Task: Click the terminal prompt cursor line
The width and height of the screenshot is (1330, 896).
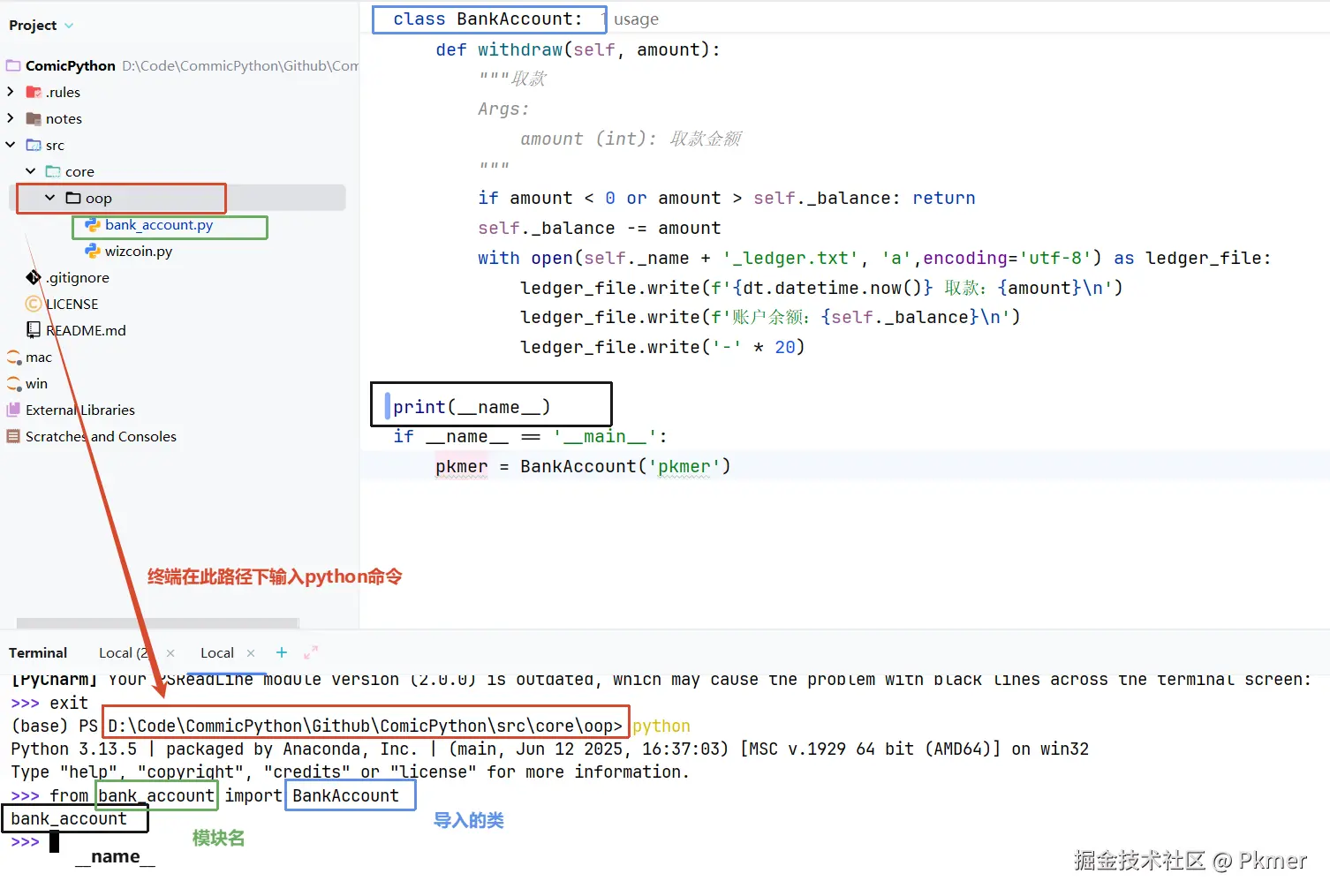Action: point(35,842)
